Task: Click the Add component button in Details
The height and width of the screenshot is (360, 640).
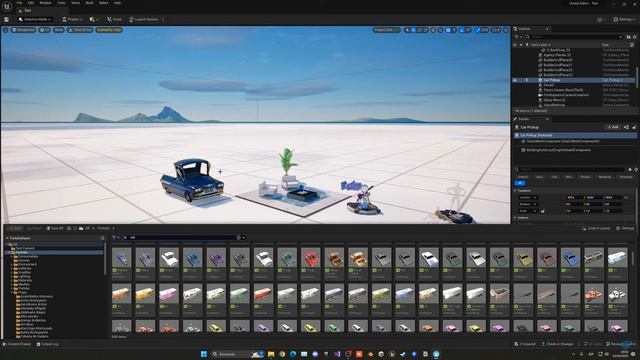Action: (x=613, y=127)
